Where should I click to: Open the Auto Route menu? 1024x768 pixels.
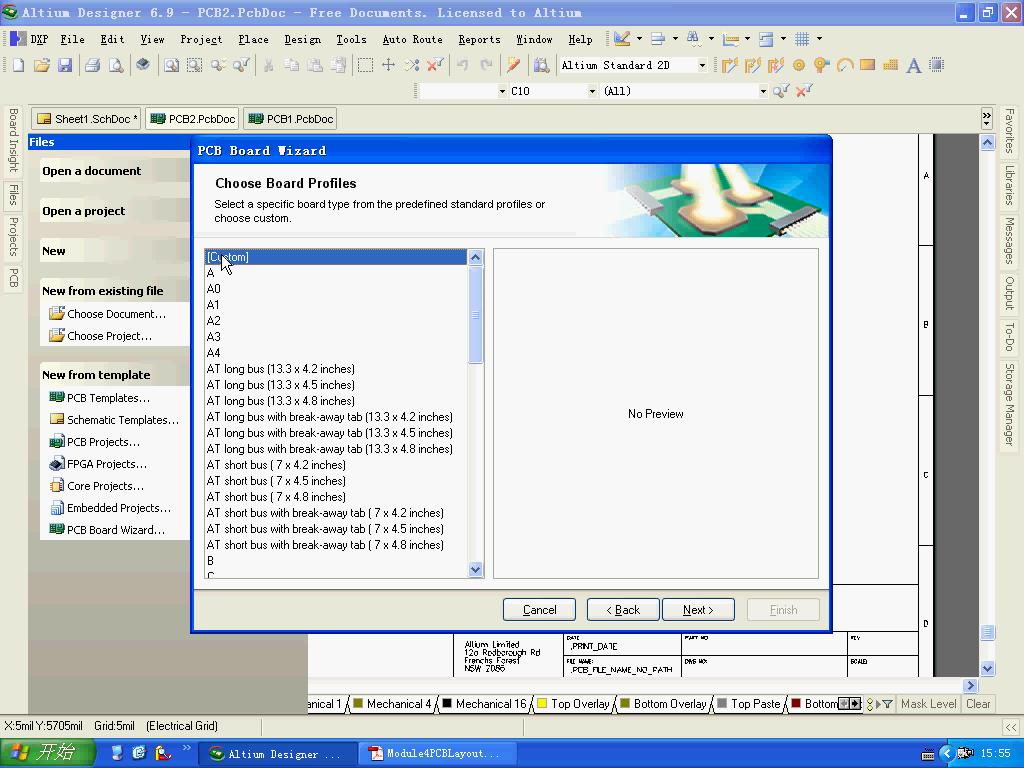pos(412,39)
